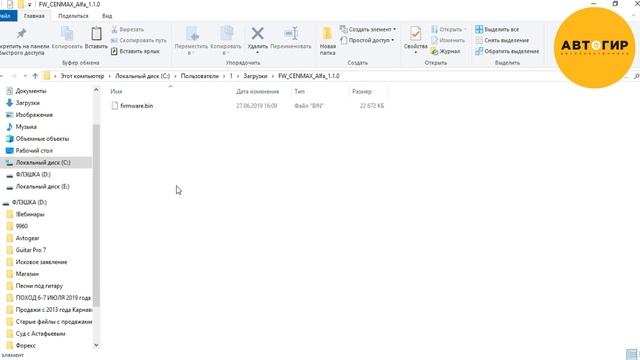This screenshot has width=640, height=360.
Task: Click Обратить выделение
Action: (507, 51)
